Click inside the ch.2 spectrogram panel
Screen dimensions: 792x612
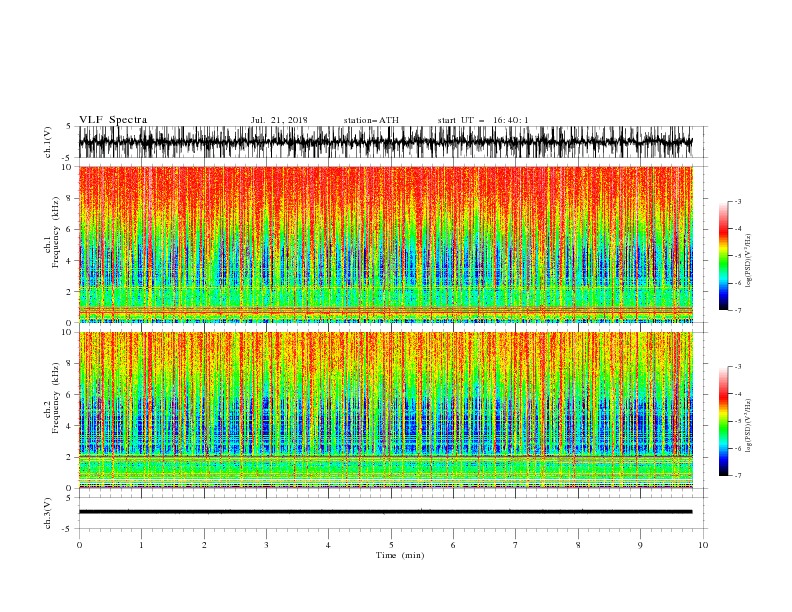[x=386, y=410]
